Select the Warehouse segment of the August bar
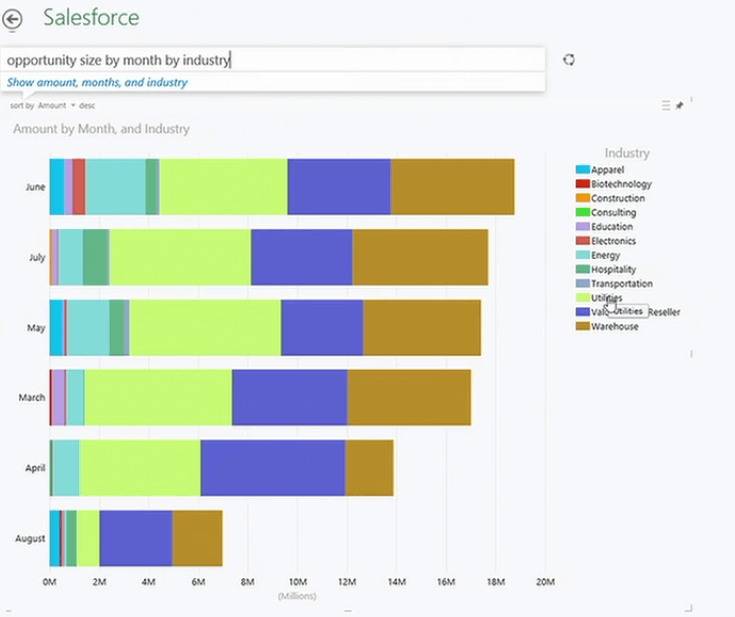Screen dimensions: 735x617 (197, 538)
